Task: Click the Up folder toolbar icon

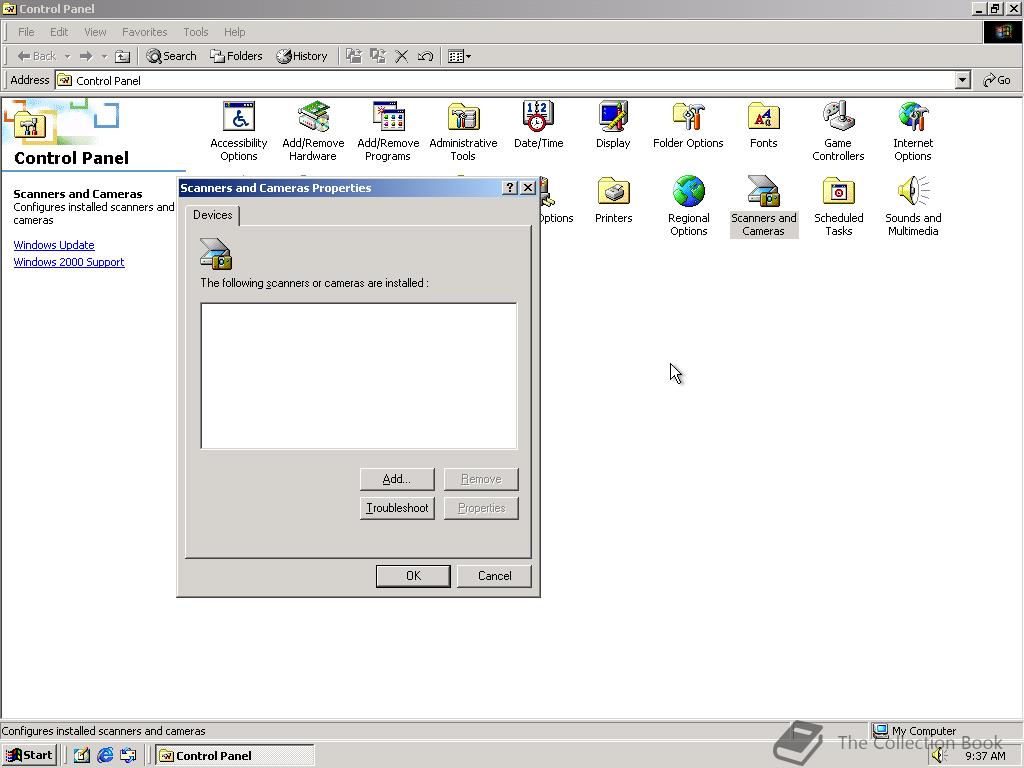Action: pos(122,56)
